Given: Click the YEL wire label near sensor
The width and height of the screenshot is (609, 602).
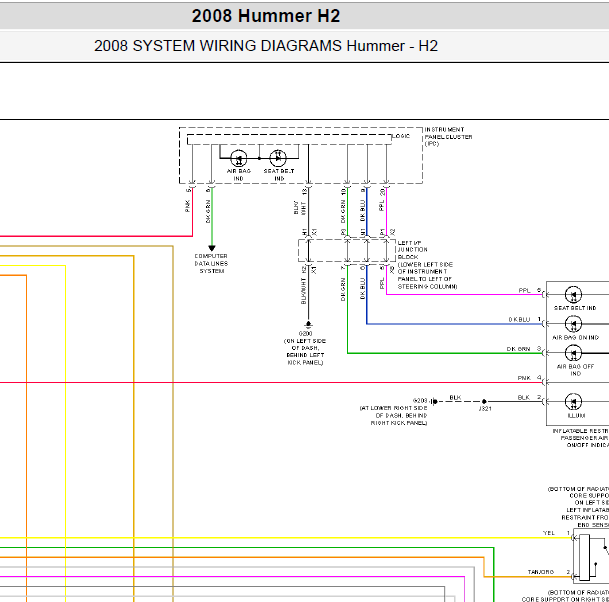Looking at the screenshot, I should pyautogui.click(x=547, y=533).
